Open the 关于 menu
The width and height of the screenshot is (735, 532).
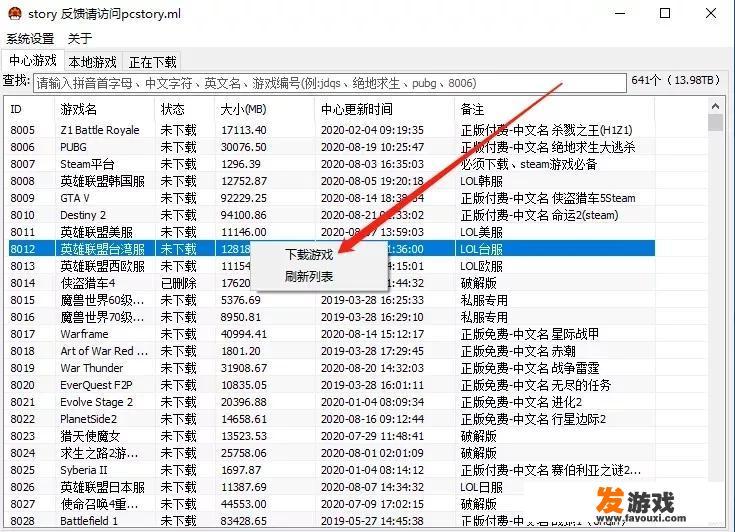(x=80, y=38)
